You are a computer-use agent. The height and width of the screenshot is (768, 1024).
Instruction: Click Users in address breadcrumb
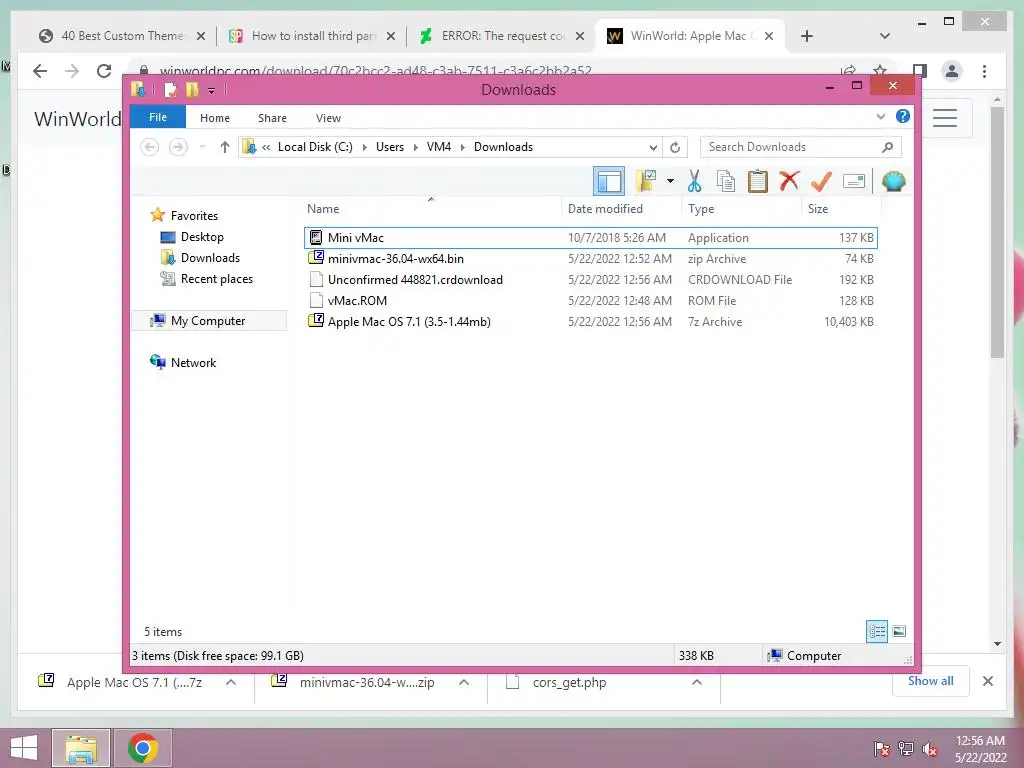pos(390,147)
